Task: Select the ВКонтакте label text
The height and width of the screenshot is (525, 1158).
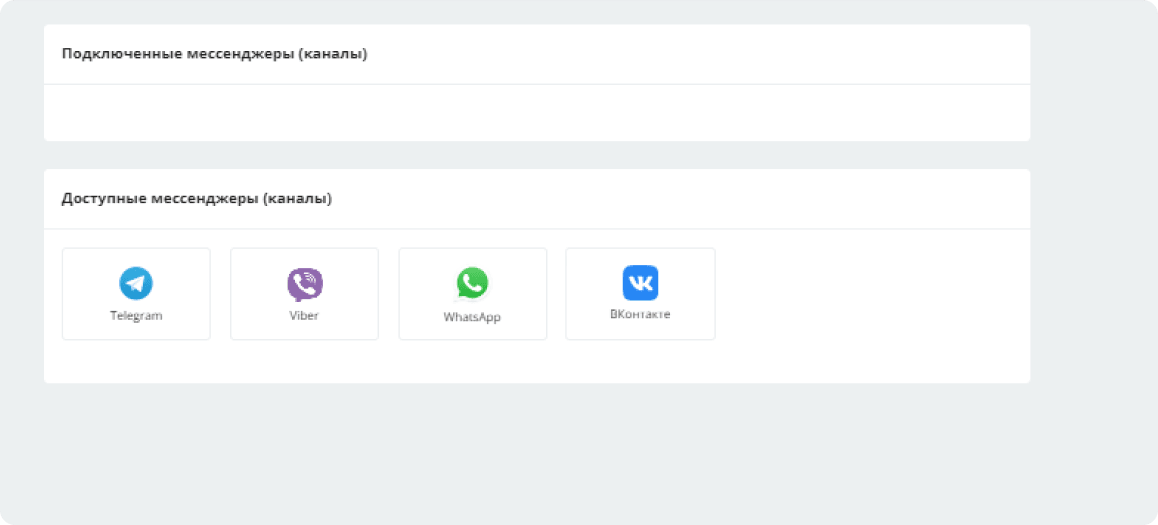Action: 640,314
